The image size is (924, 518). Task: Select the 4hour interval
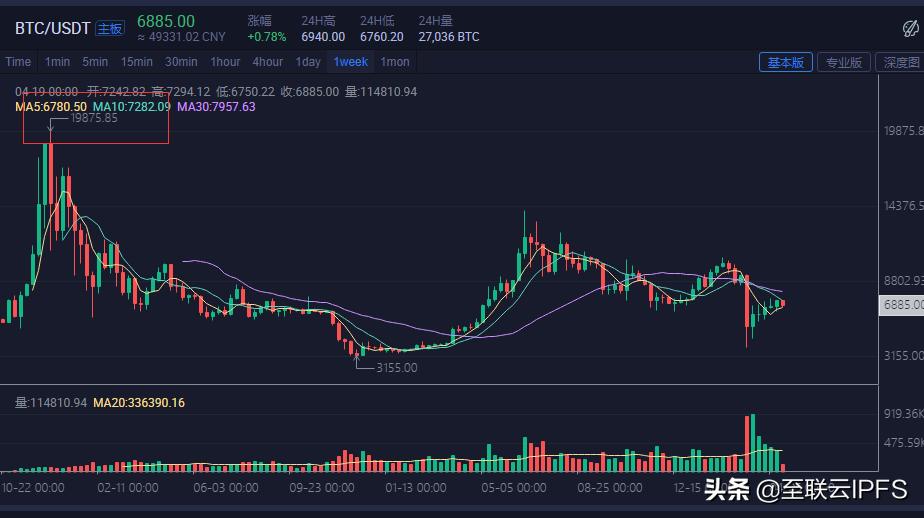pos(268,62)
